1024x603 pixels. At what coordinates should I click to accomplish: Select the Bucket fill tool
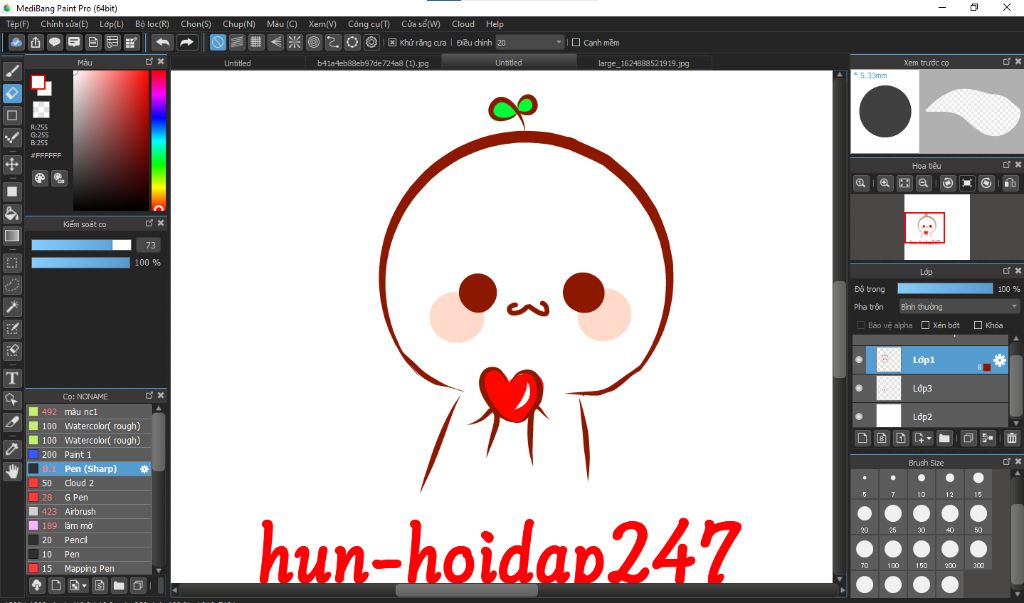click(12, 214)
